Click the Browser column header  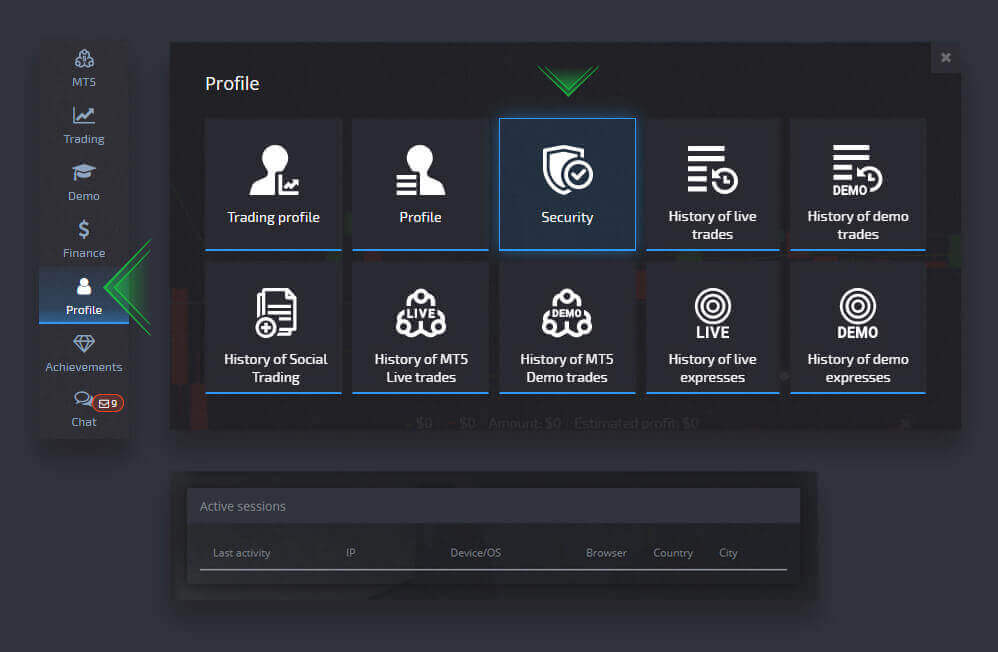(x=606, y=553)
